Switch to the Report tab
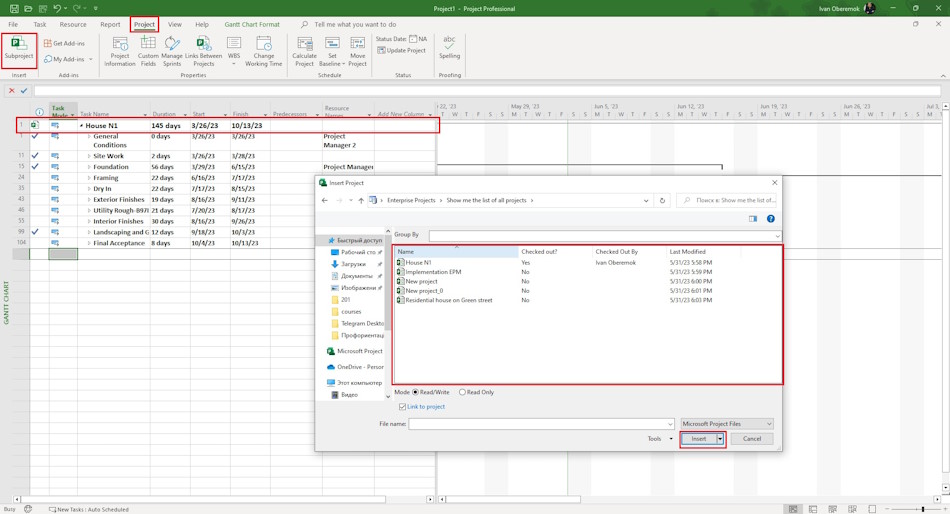 click(110, 25)
